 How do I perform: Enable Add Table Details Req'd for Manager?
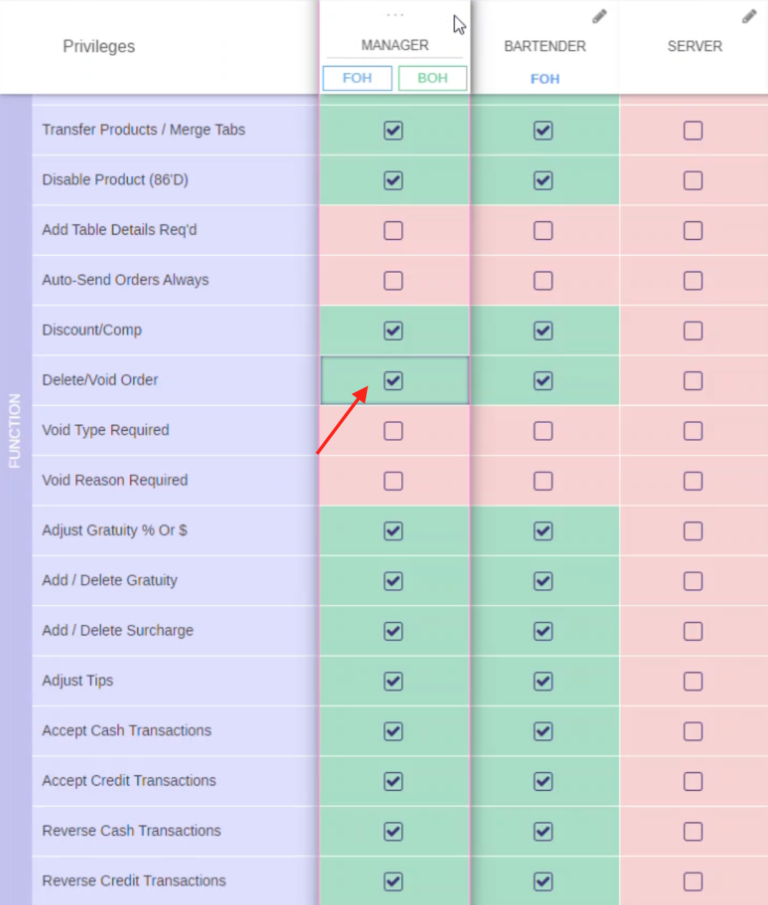coord(393,230)
